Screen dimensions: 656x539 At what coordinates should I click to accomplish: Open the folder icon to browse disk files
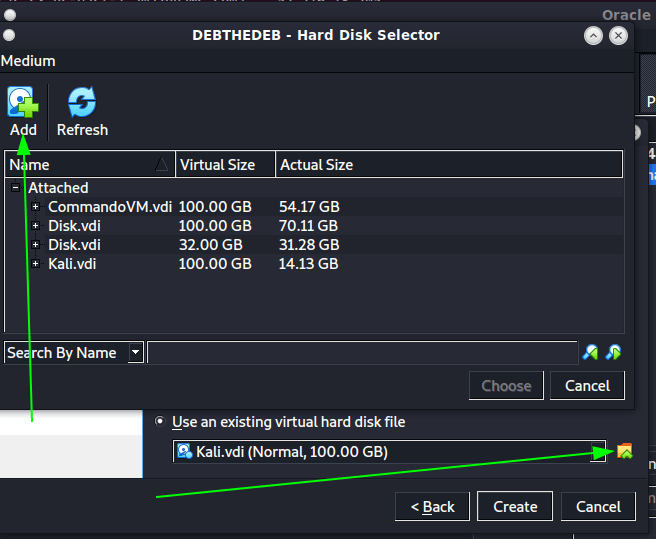[x=624, y=452]
